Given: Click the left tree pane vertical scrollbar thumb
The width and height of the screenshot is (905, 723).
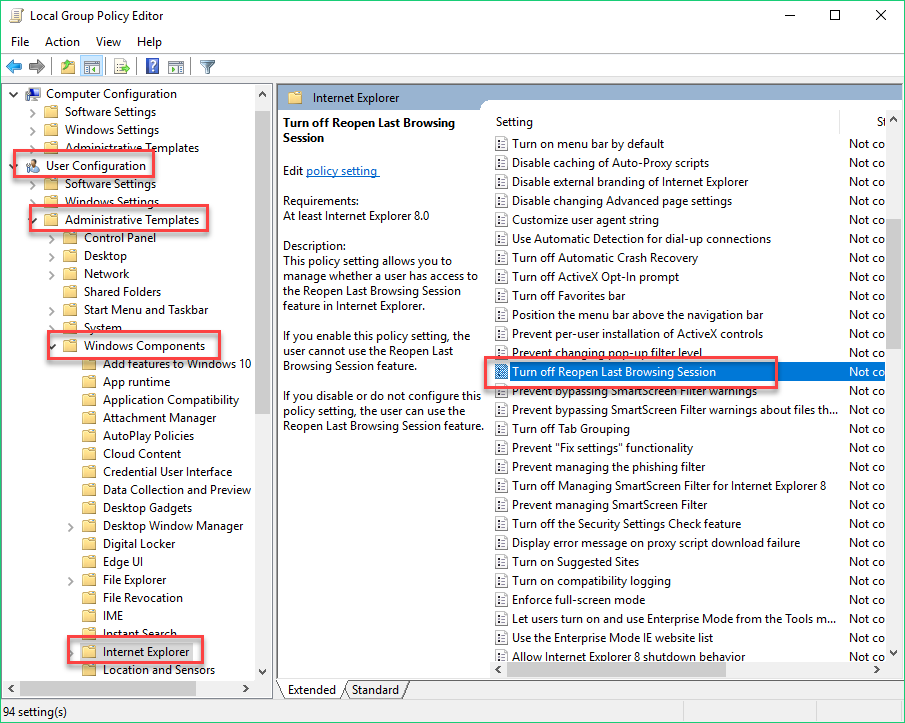Looking at the screenshot, I should tap(263, 262).
